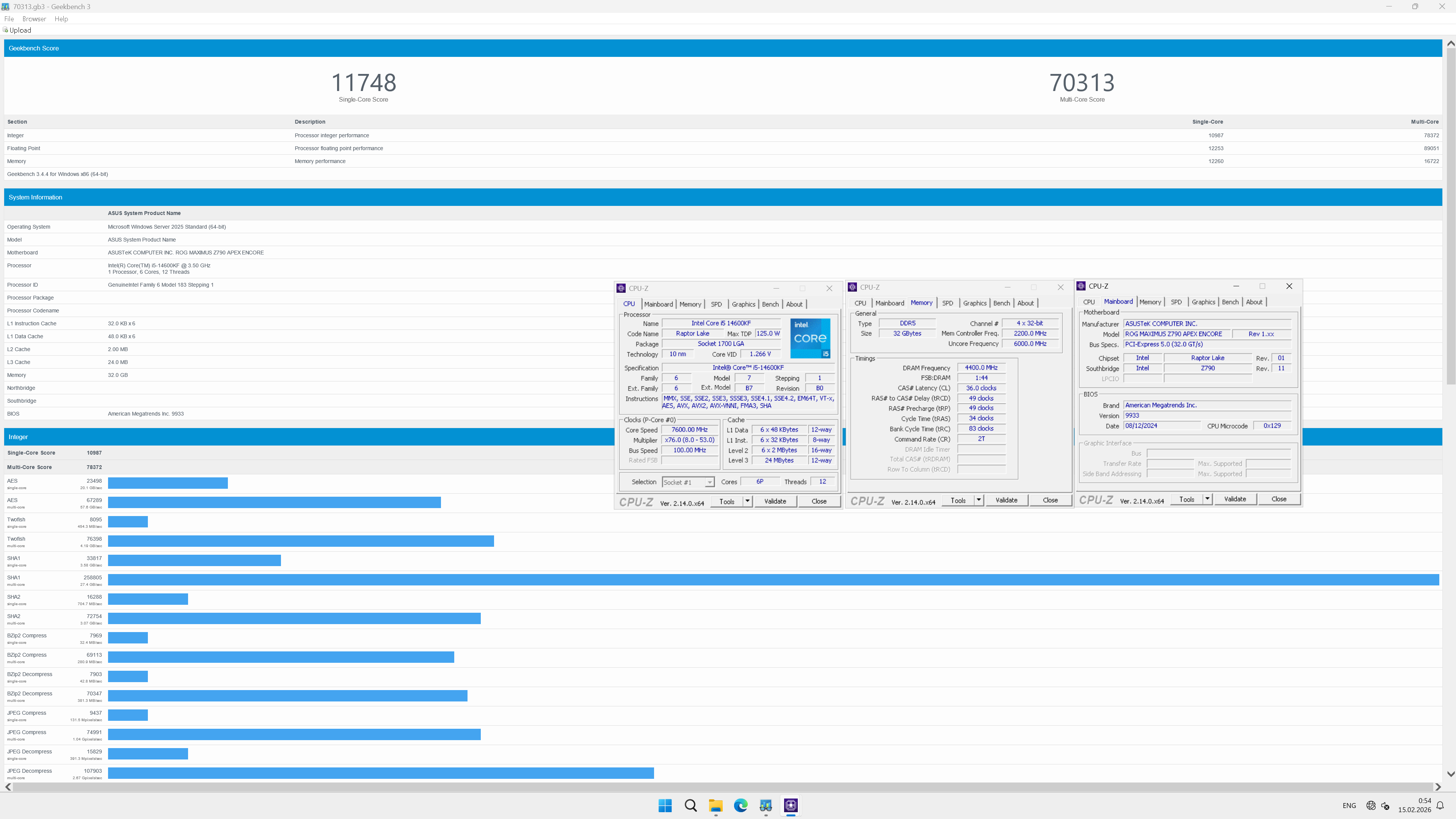Image resolution: width=1456 pixels, height=819 pixels.
Task: Click the Geekbench app icon in title bar
Action: (x=5, y=7)
